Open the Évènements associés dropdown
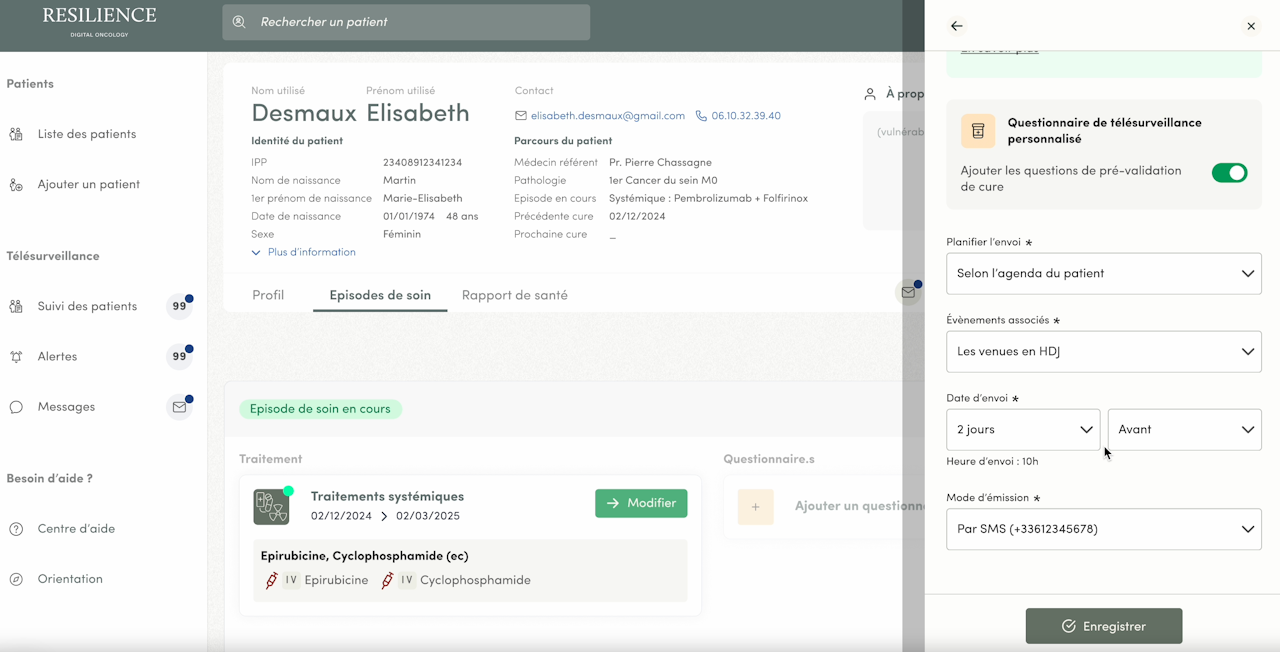The image size is (1280, 652). click(1103, 352)
